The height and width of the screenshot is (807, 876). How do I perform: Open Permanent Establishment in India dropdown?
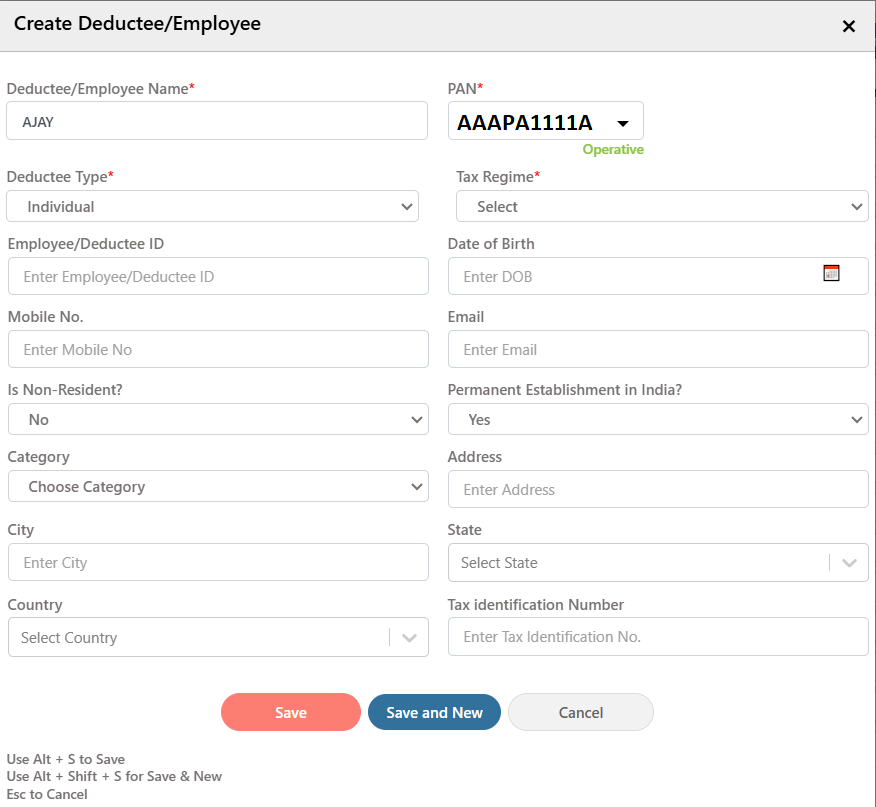658,419
